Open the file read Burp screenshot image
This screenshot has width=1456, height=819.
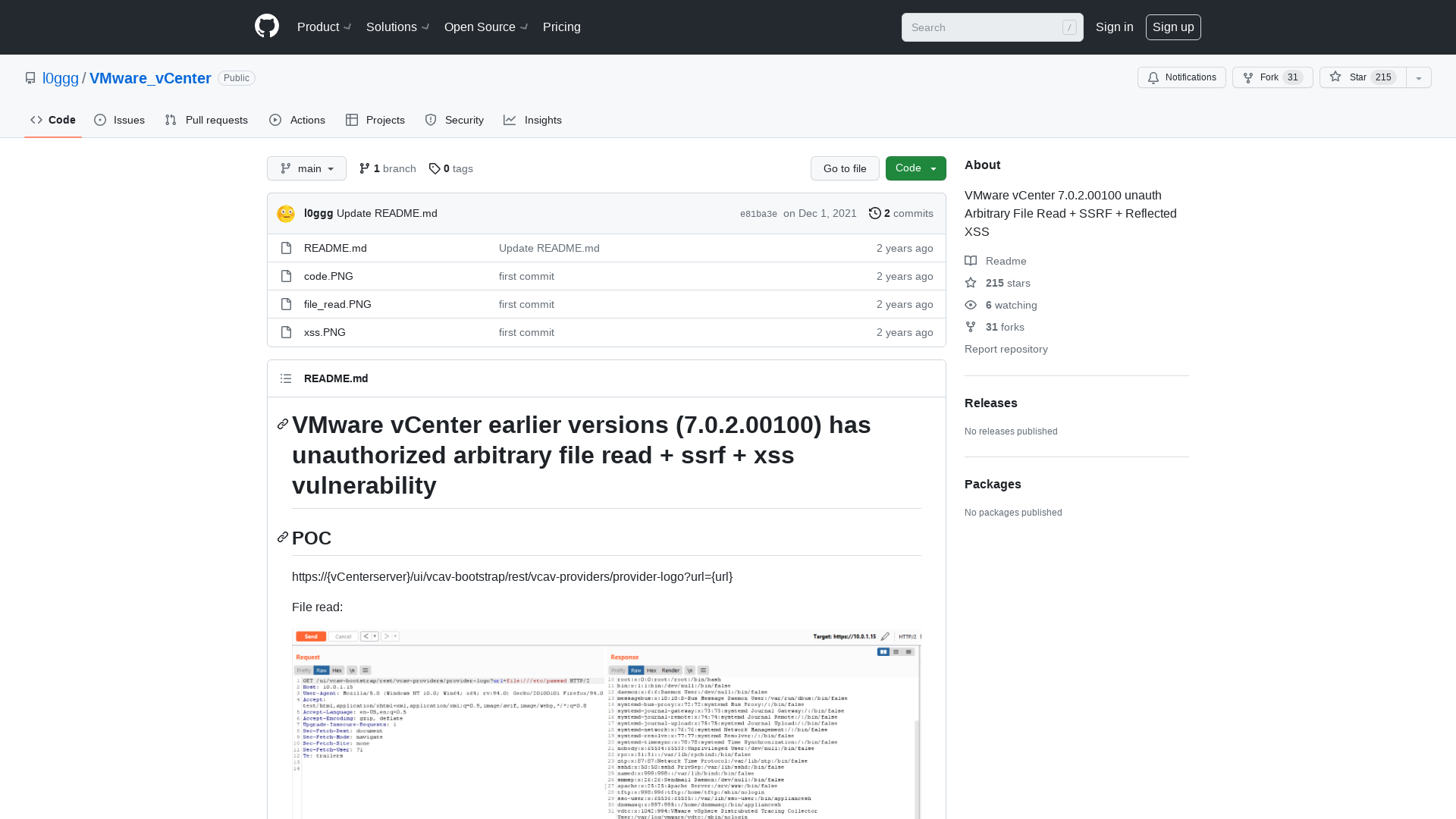click(607, 724)
